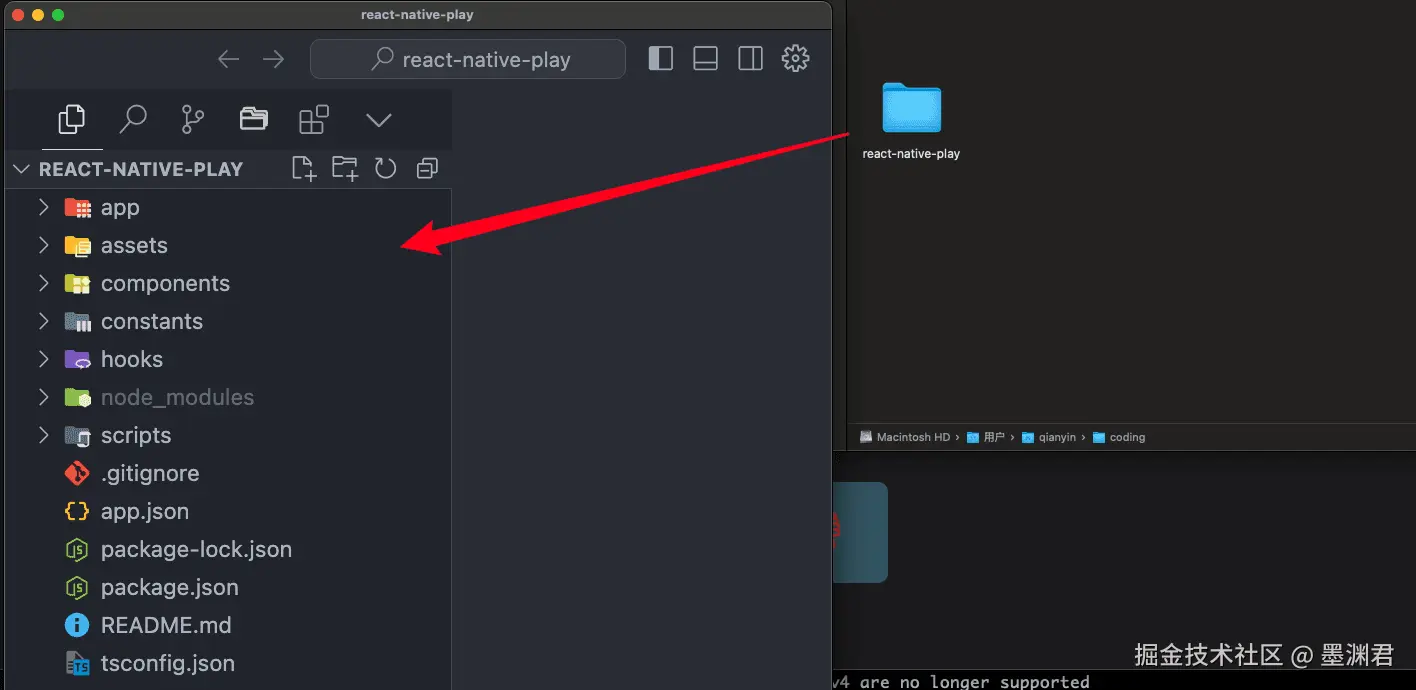Screen dimensions: 1416x690
Task: Expand the node_modules folder chevron
Action: tap(43, 398)
